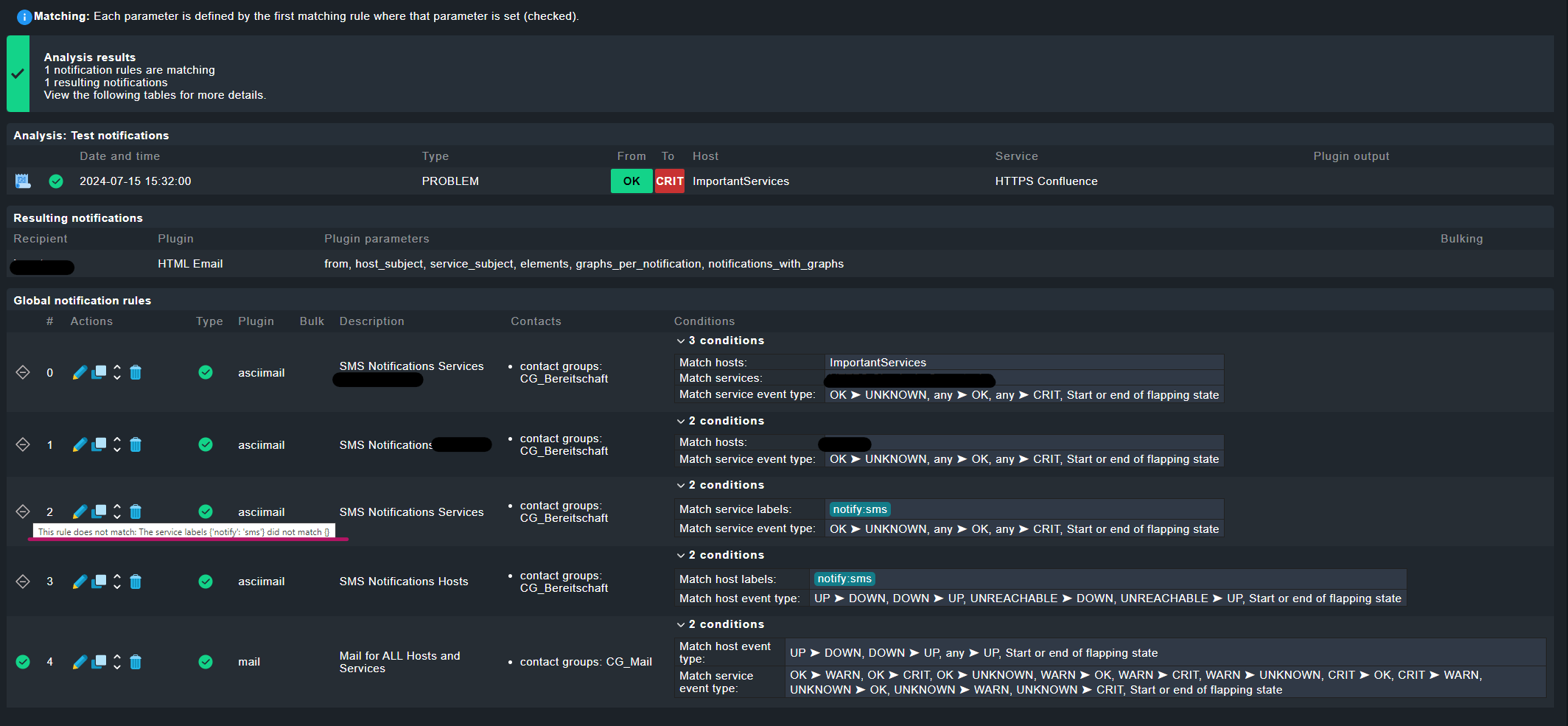Open the edit pencil icon for rule 3
The height and width of the screenshot is (726, 1568).
[x=80, y=582]
